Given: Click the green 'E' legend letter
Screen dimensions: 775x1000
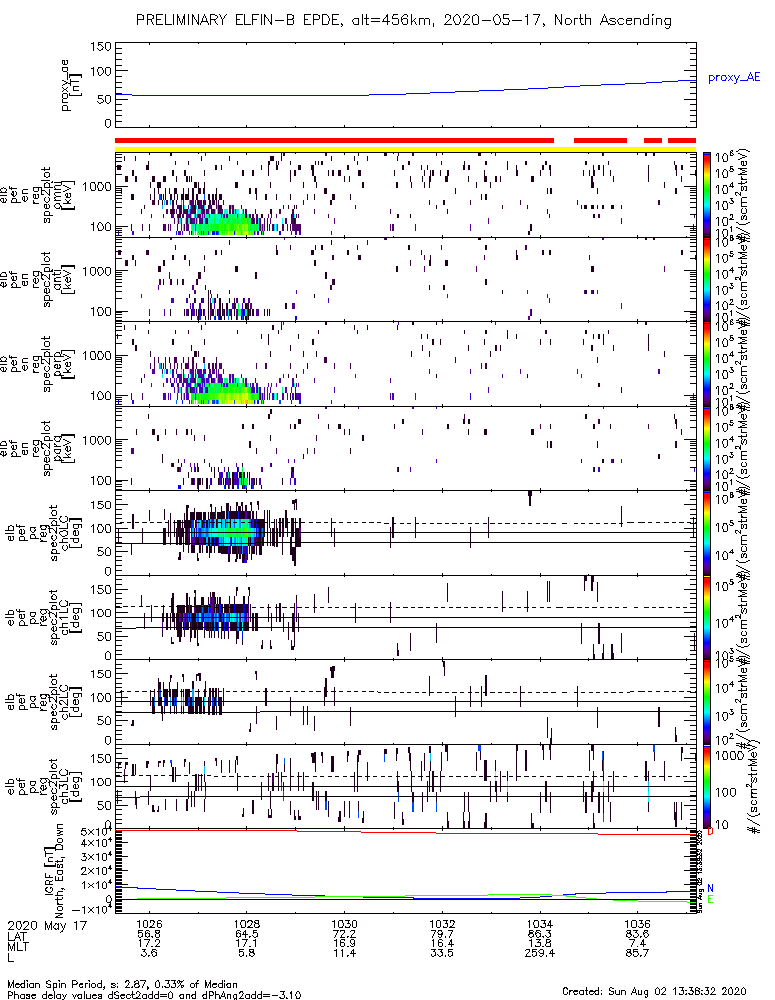Looking at the screenshot, I should click(x=711, y=899).
